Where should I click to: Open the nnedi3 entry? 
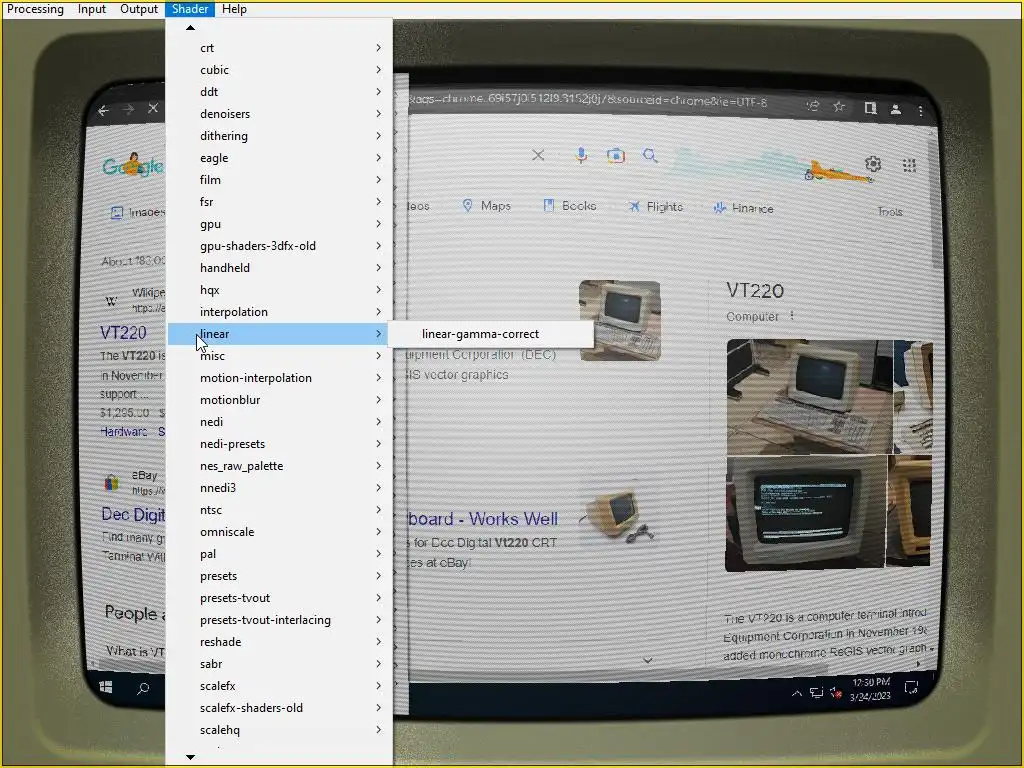click(280, 488)
